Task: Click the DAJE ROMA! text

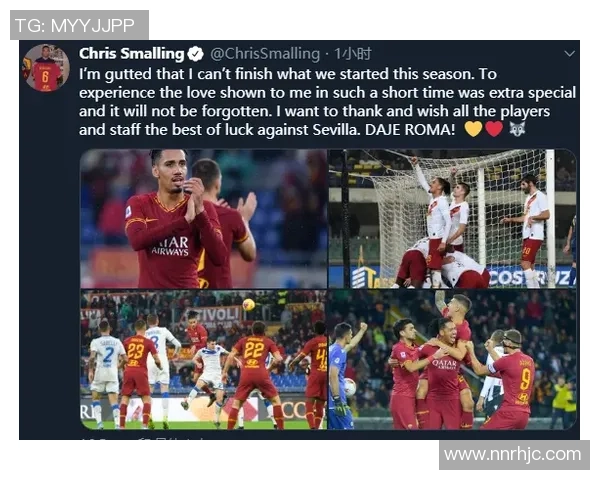Action: pos(410,130)
